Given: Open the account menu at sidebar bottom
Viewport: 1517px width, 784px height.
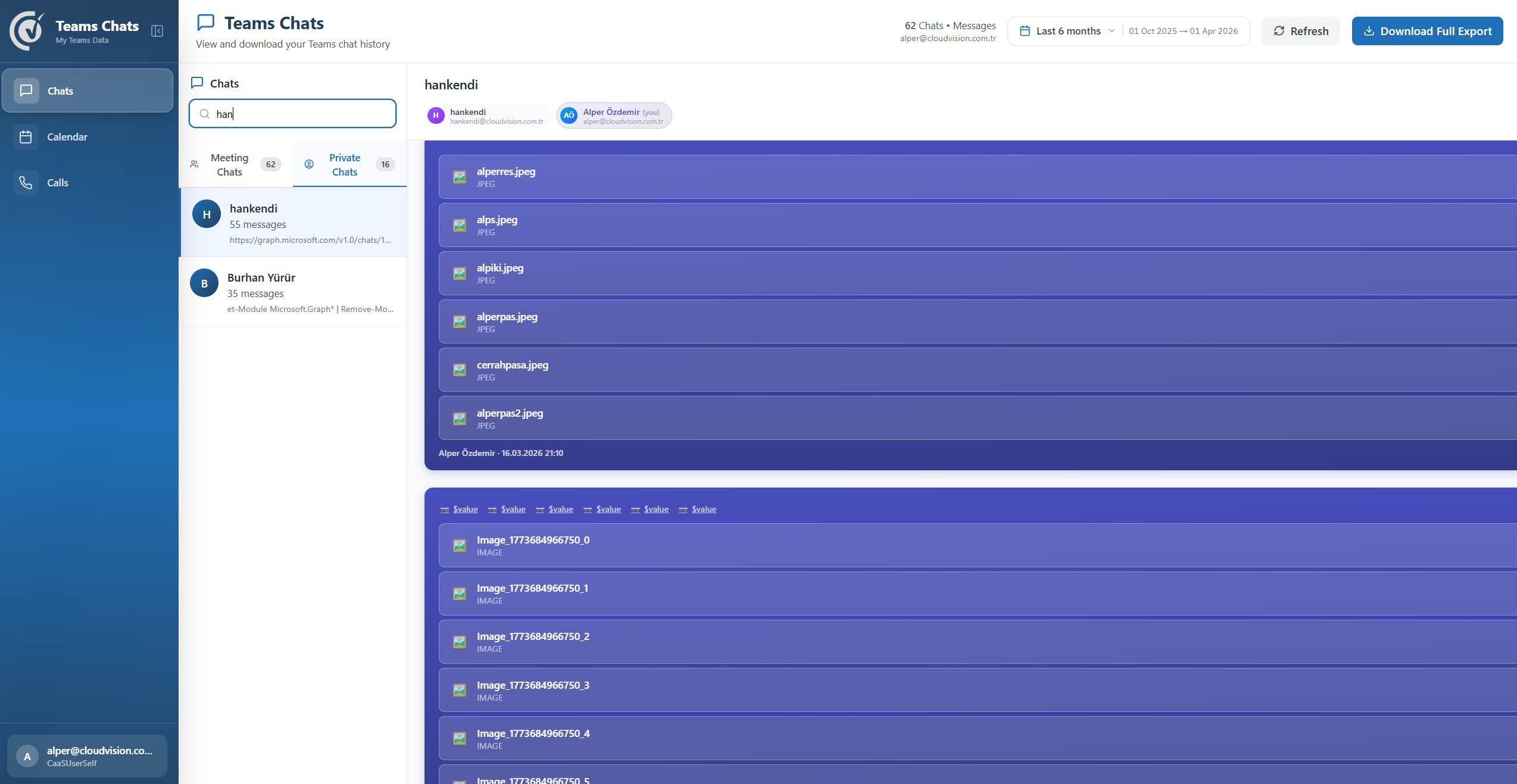Looking at the screenshot, I should pos(88,756).
